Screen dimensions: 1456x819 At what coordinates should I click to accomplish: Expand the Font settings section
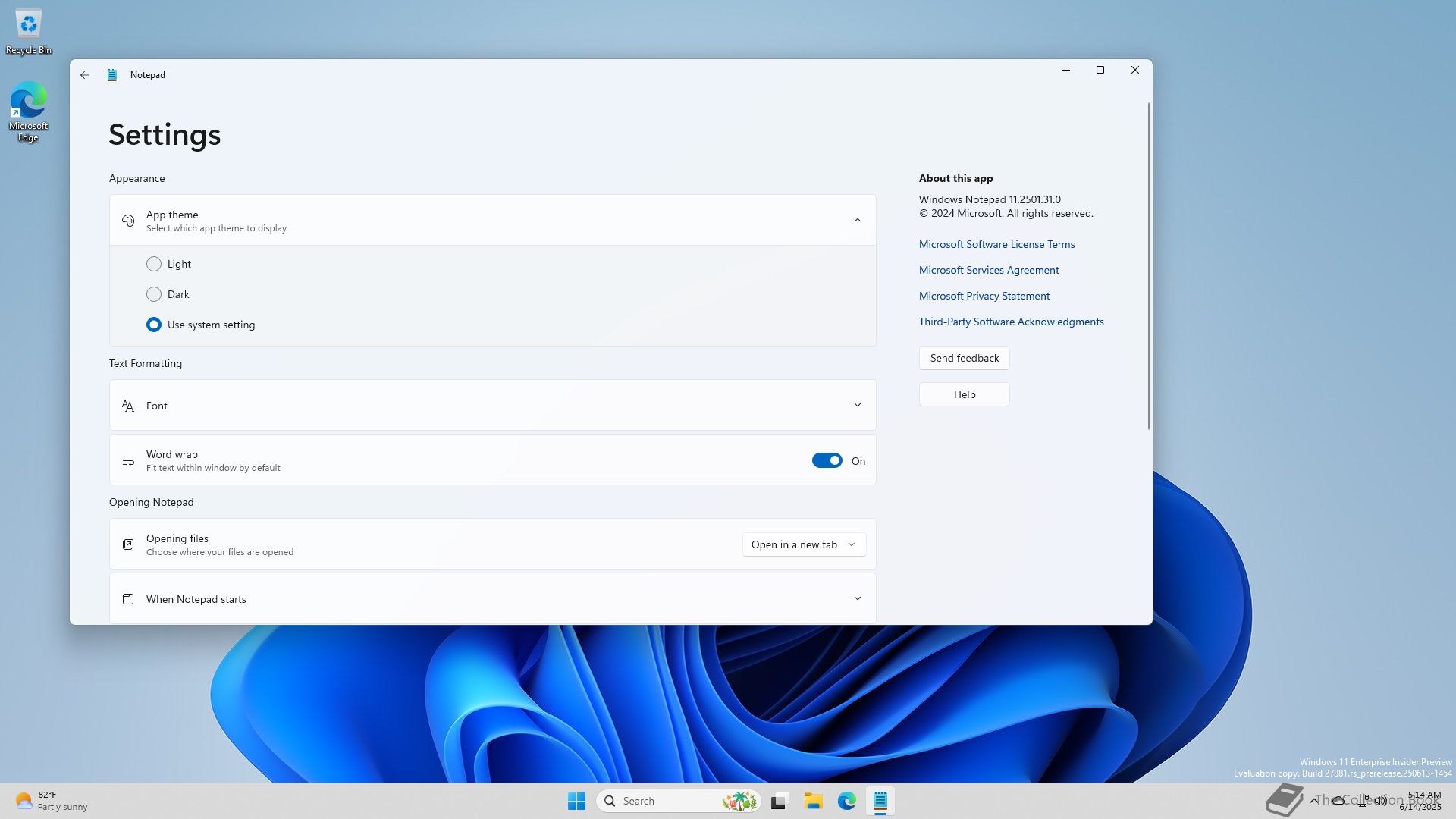point(857,406)
